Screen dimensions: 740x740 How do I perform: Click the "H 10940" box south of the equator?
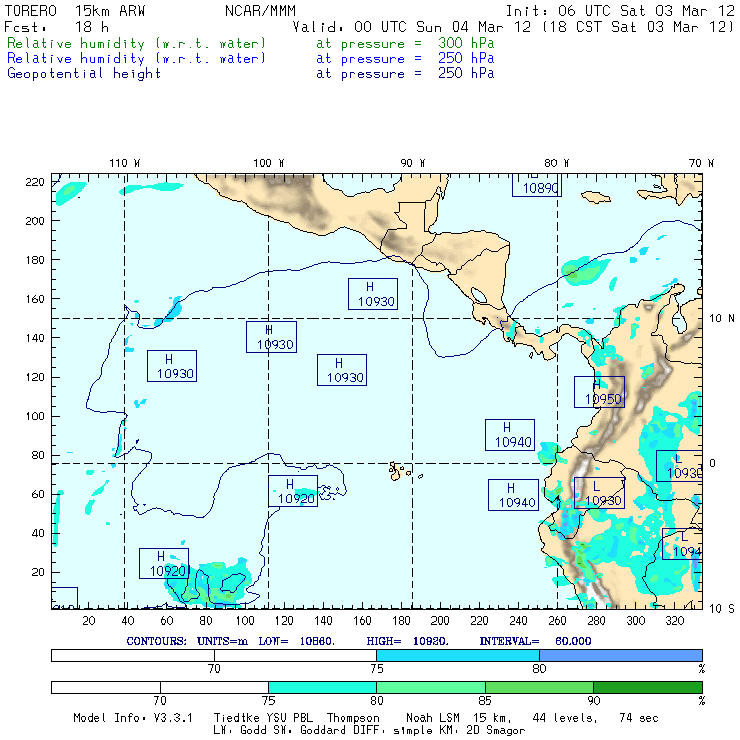tap(513, 495)
